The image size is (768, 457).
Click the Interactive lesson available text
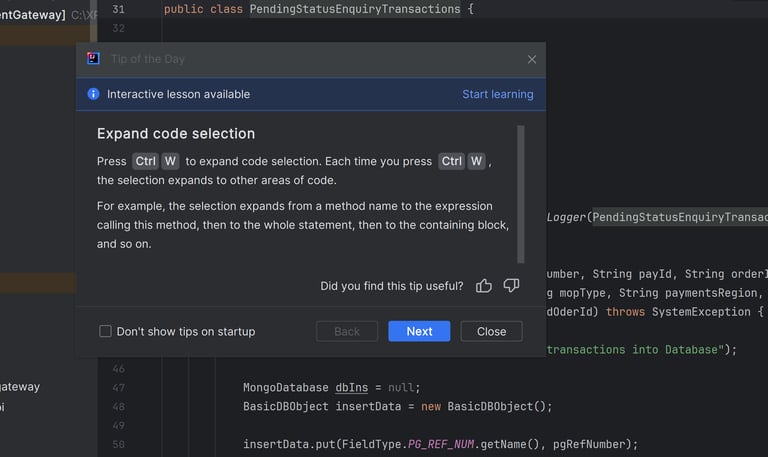(x=178, y=94)
